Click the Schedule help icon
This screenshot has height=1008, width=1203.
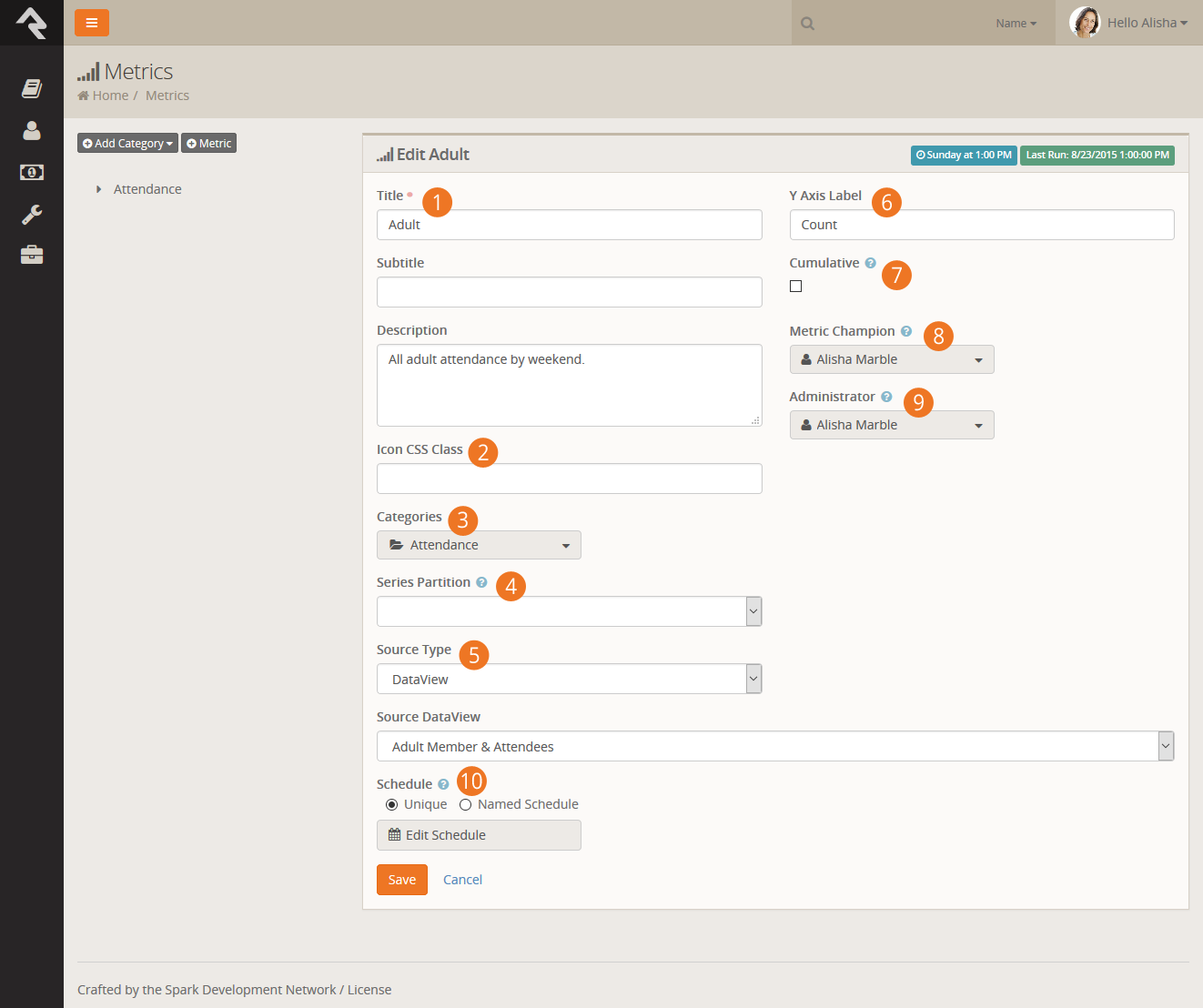tap(443, 784)
